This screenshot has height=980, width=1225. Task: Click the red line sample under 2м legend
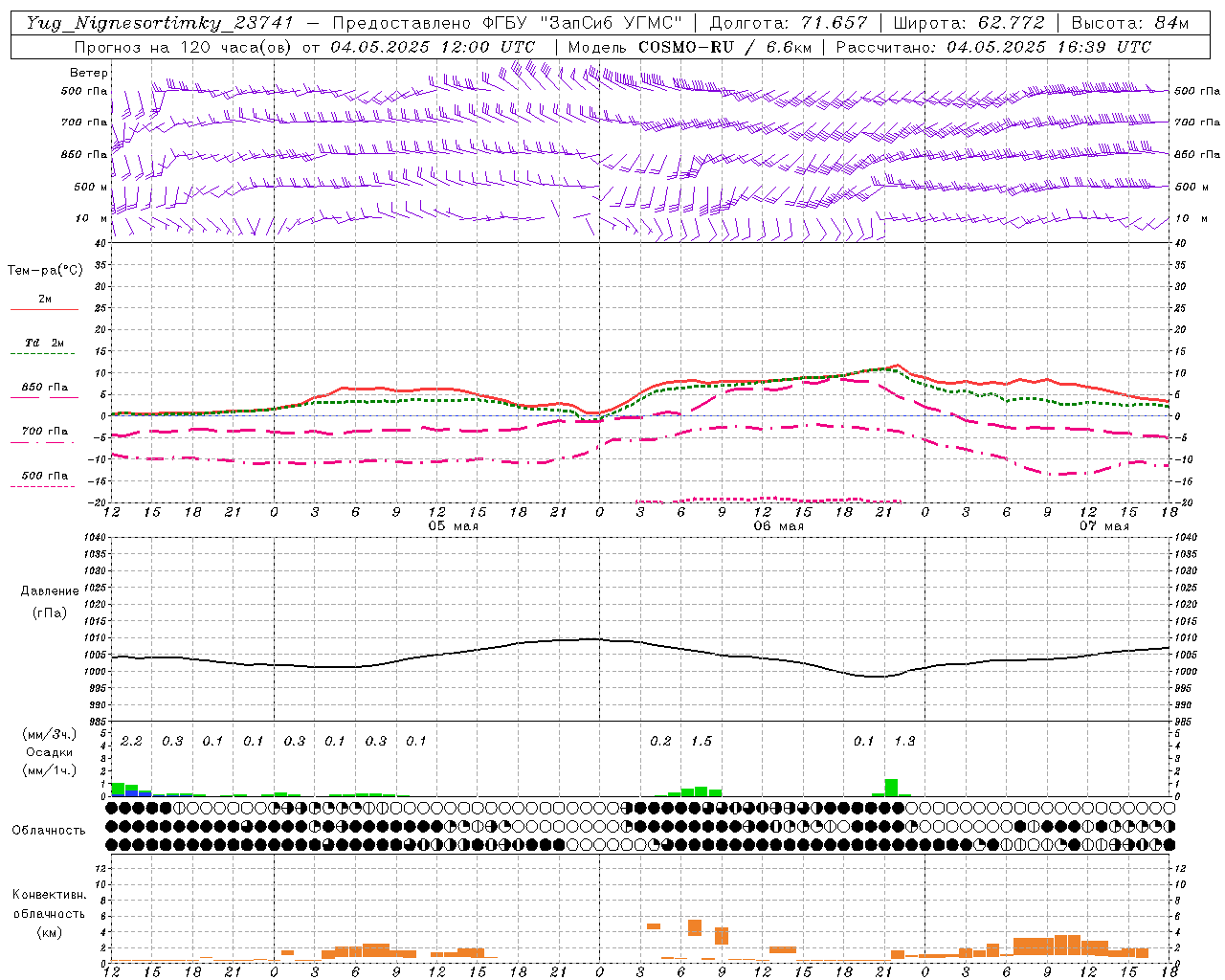pos(44,310)
